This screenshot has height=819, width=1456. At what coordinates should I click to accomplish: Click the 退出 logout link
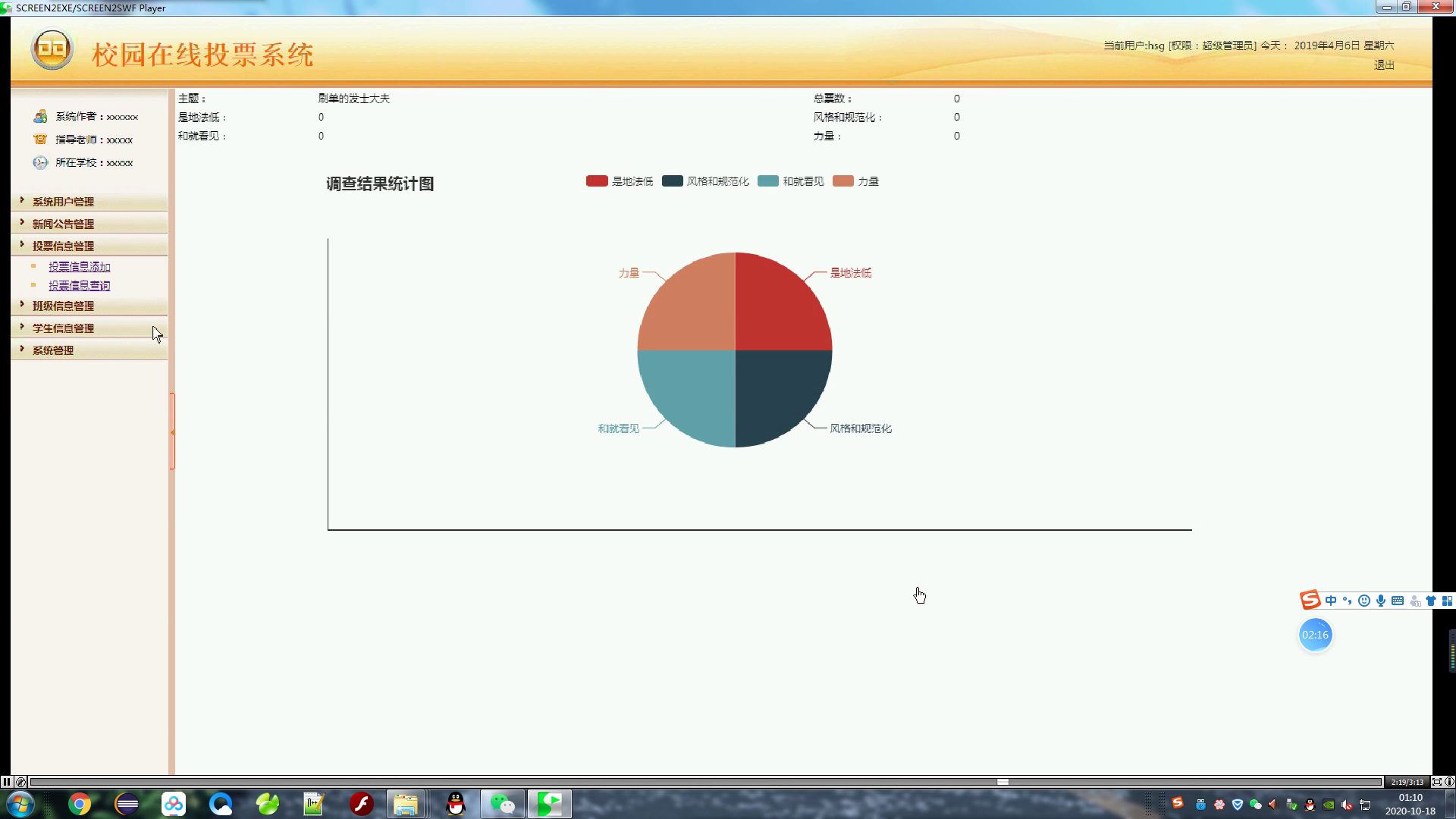[1384, 65]
